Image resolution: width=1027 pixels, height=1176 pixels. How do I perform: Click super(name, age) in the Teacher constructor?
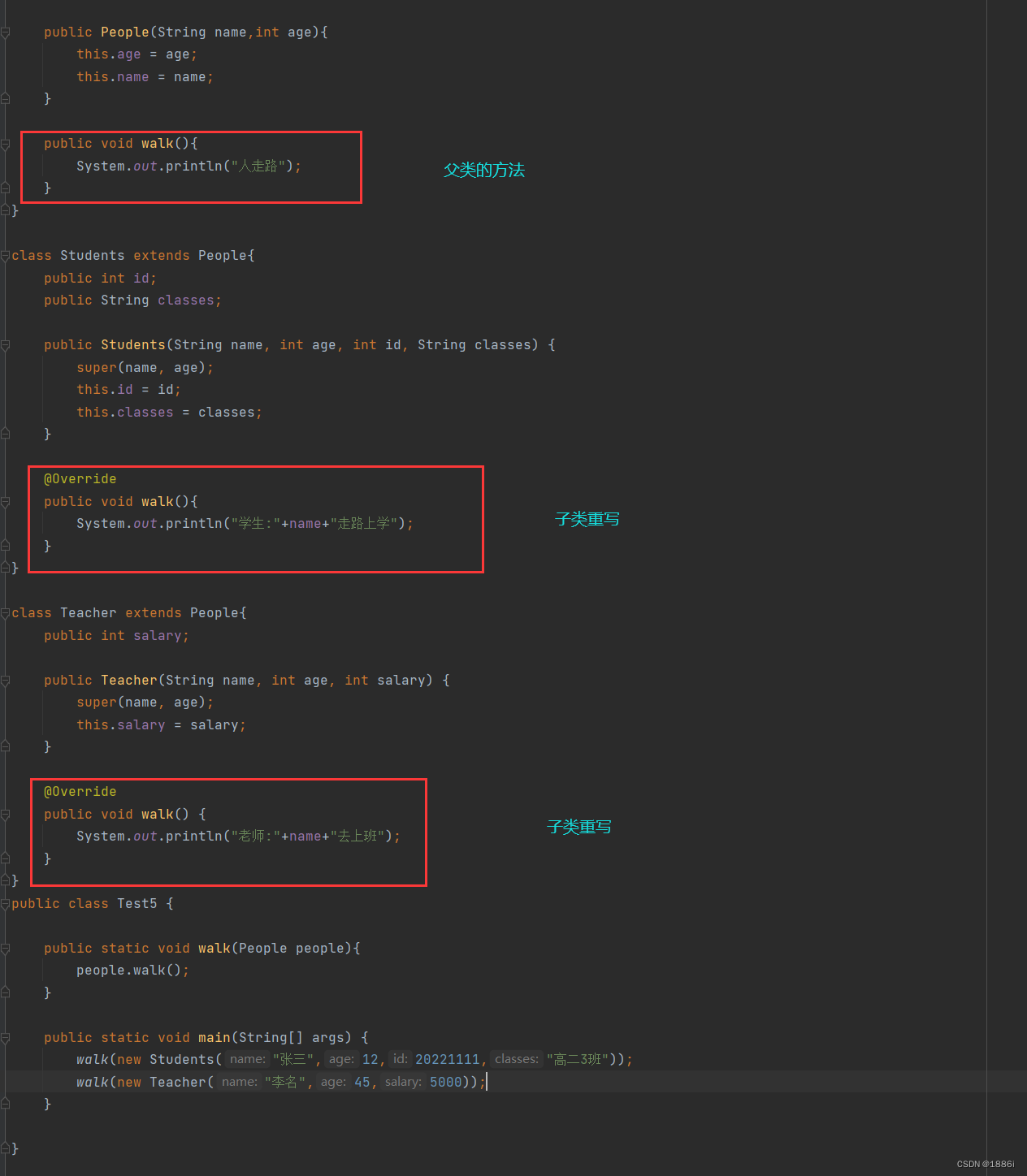coord(145,703)
